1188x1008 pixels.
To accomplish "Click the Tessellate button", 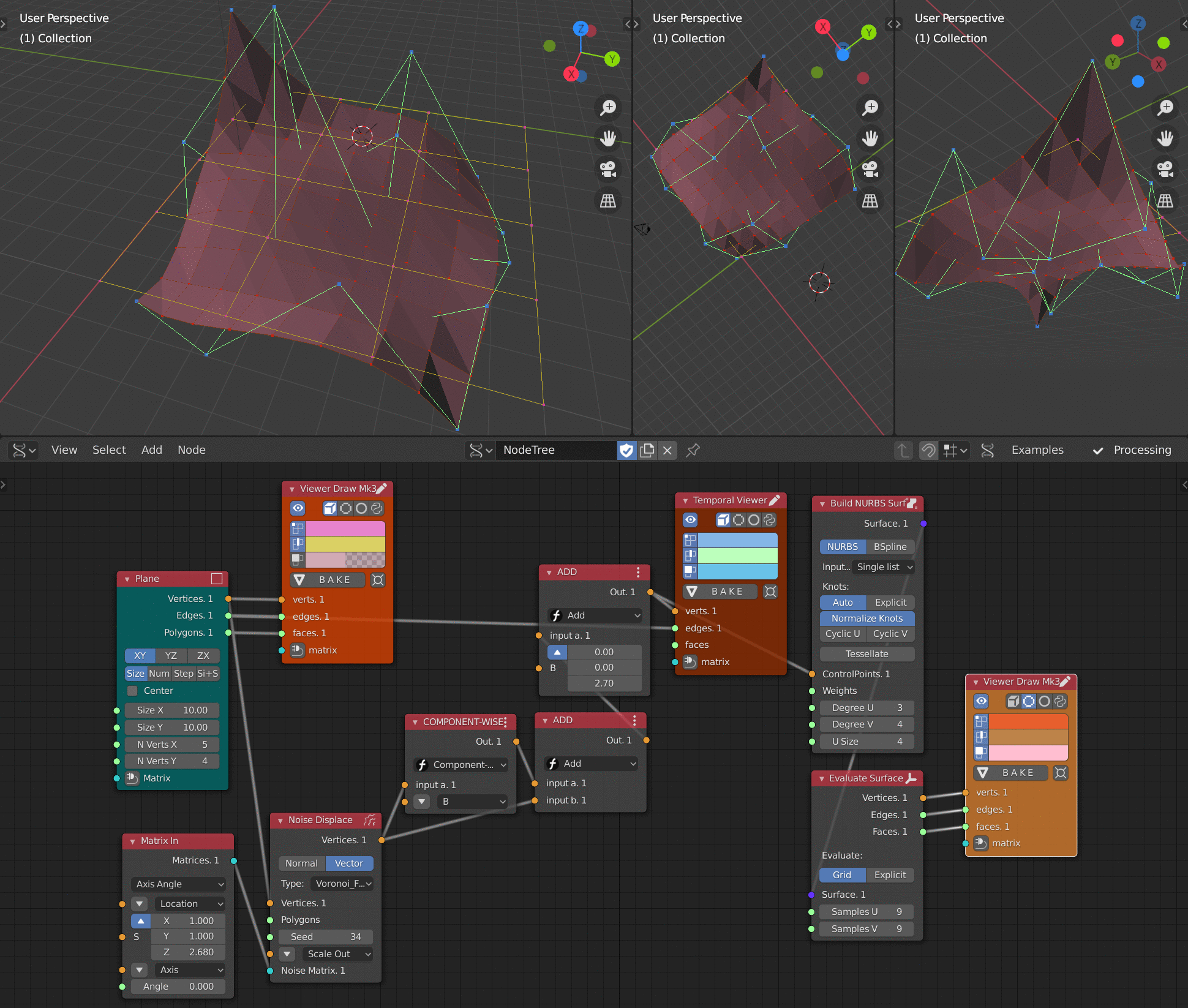I will [x=867, y=653].
